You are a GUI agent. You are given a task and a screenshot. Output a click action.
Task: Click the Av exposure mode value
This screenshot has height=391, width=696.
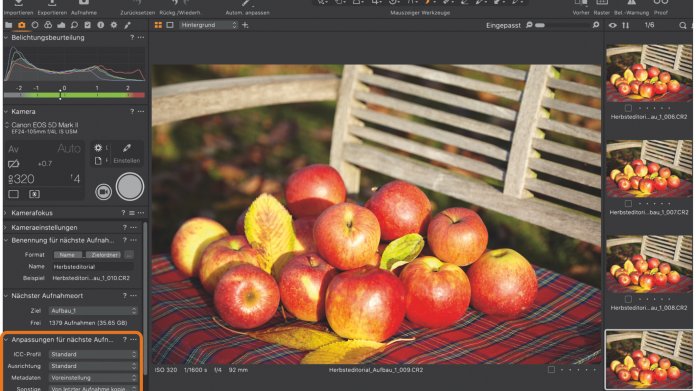point(13,150)
